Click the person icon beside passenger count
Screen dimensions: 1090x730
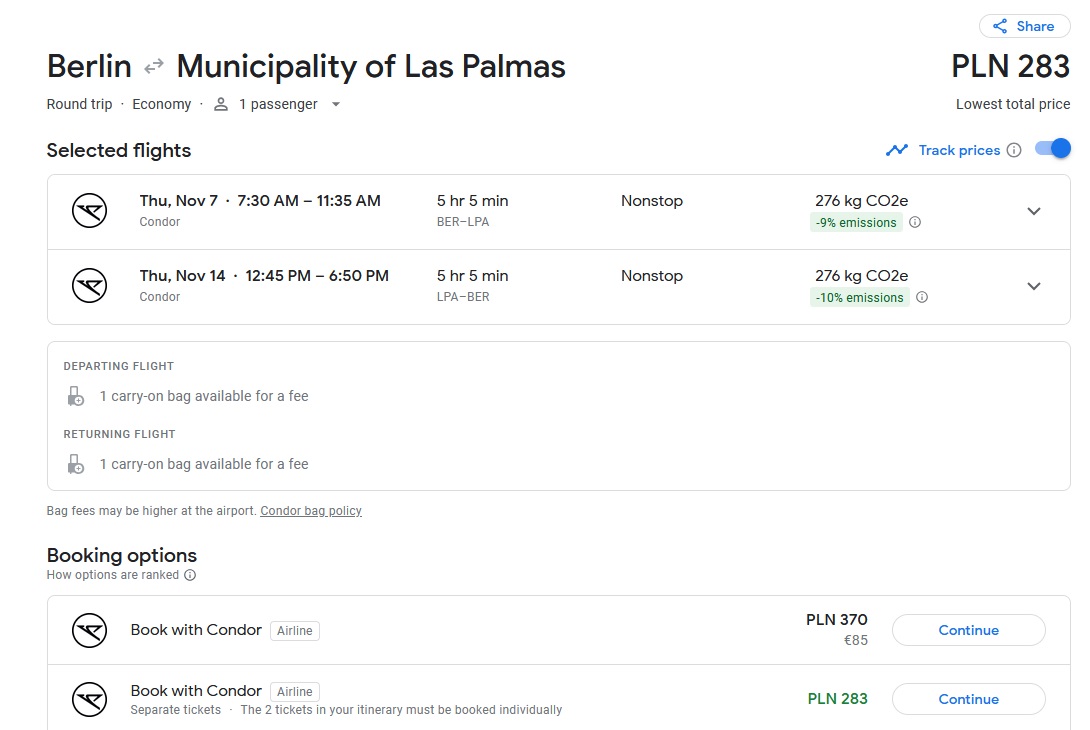click(220, 104)
